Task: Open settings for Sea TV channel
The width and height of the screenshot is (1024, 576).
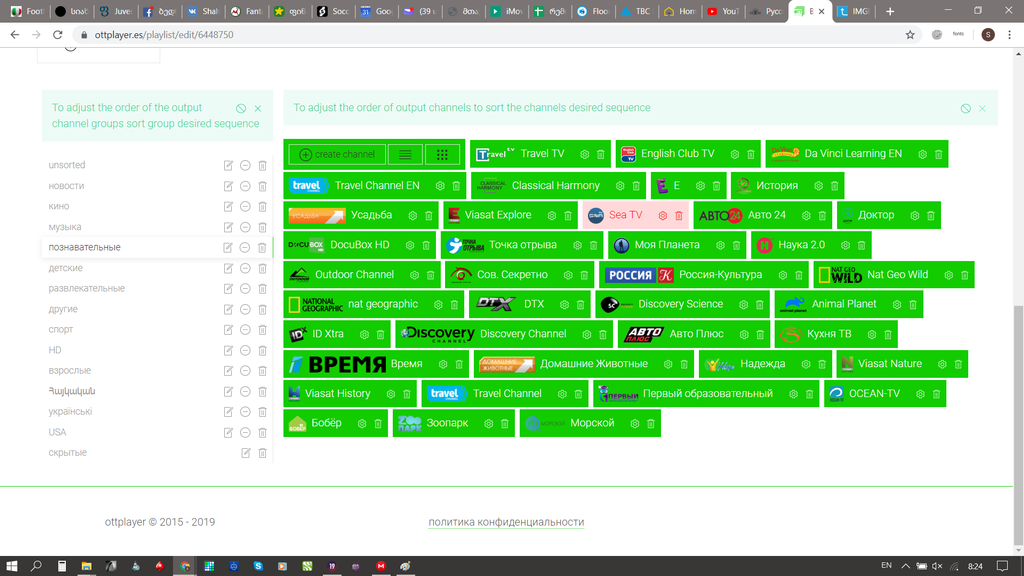Action: click(663, 216)
